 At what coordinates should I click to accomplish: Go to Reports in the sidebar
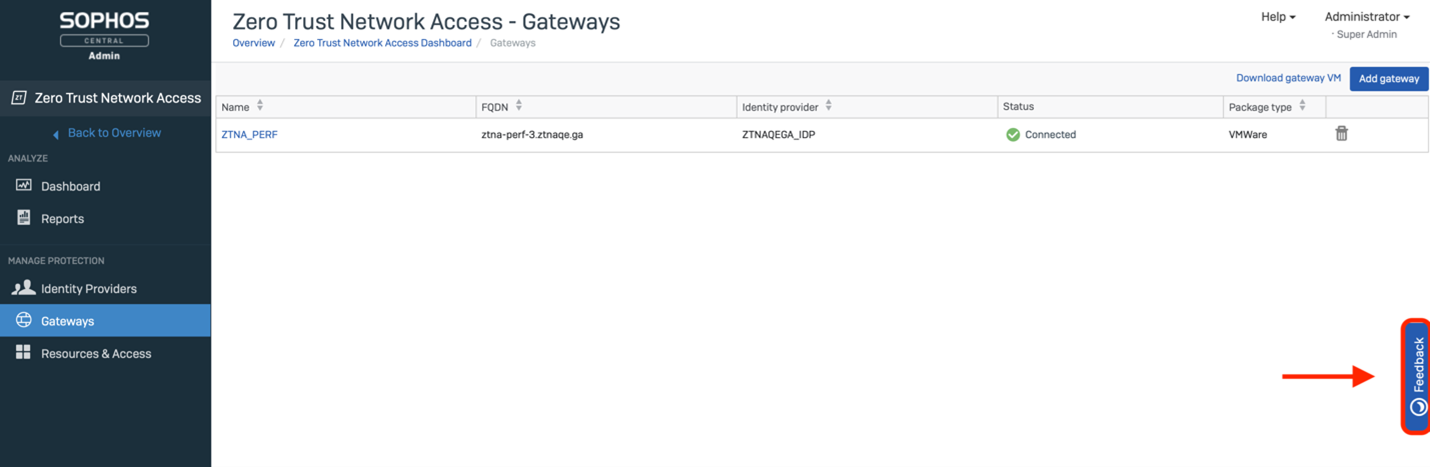click(62, 219)
